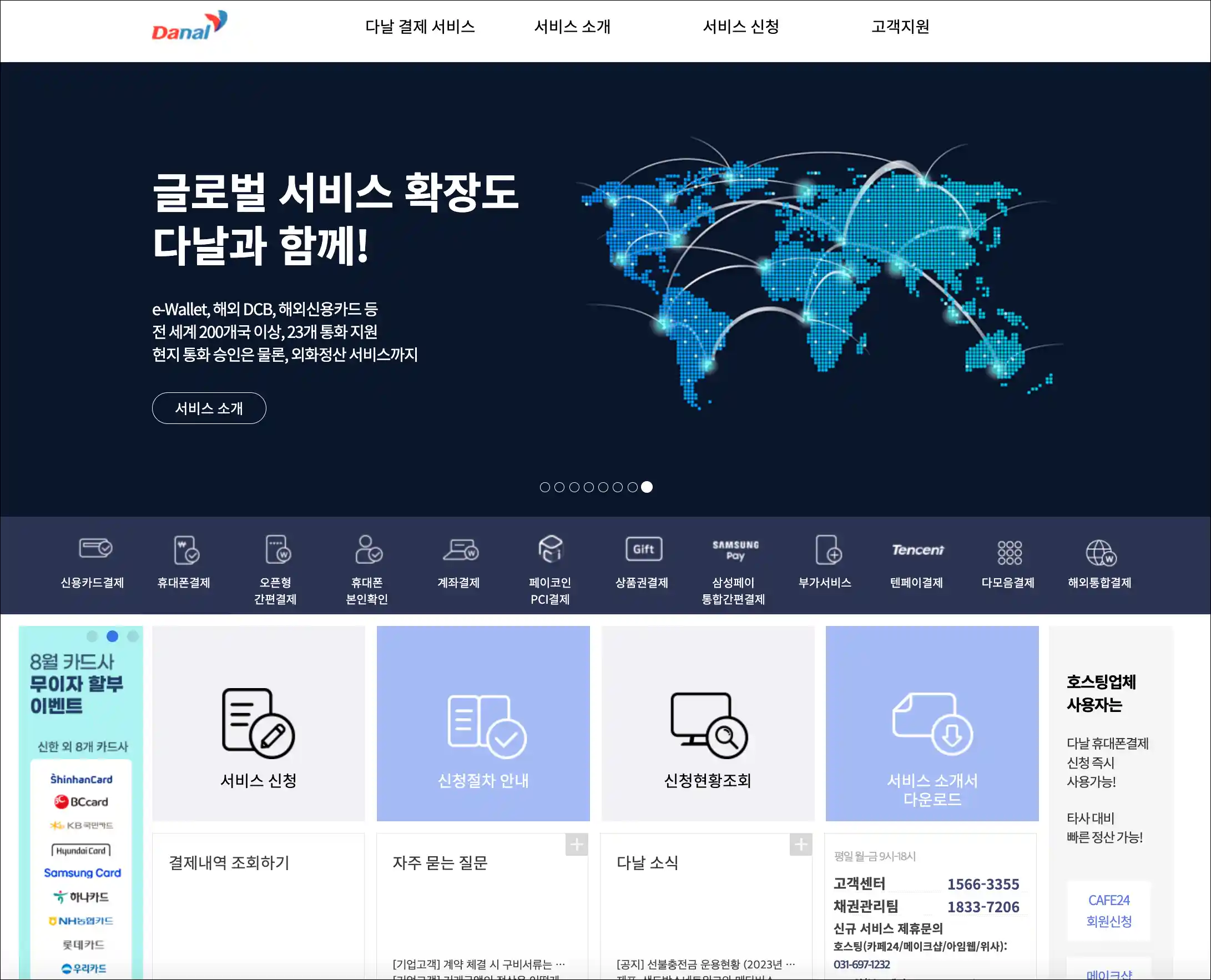
Task: Click the 서비스 소개 banner button
Action: [209, 408]
